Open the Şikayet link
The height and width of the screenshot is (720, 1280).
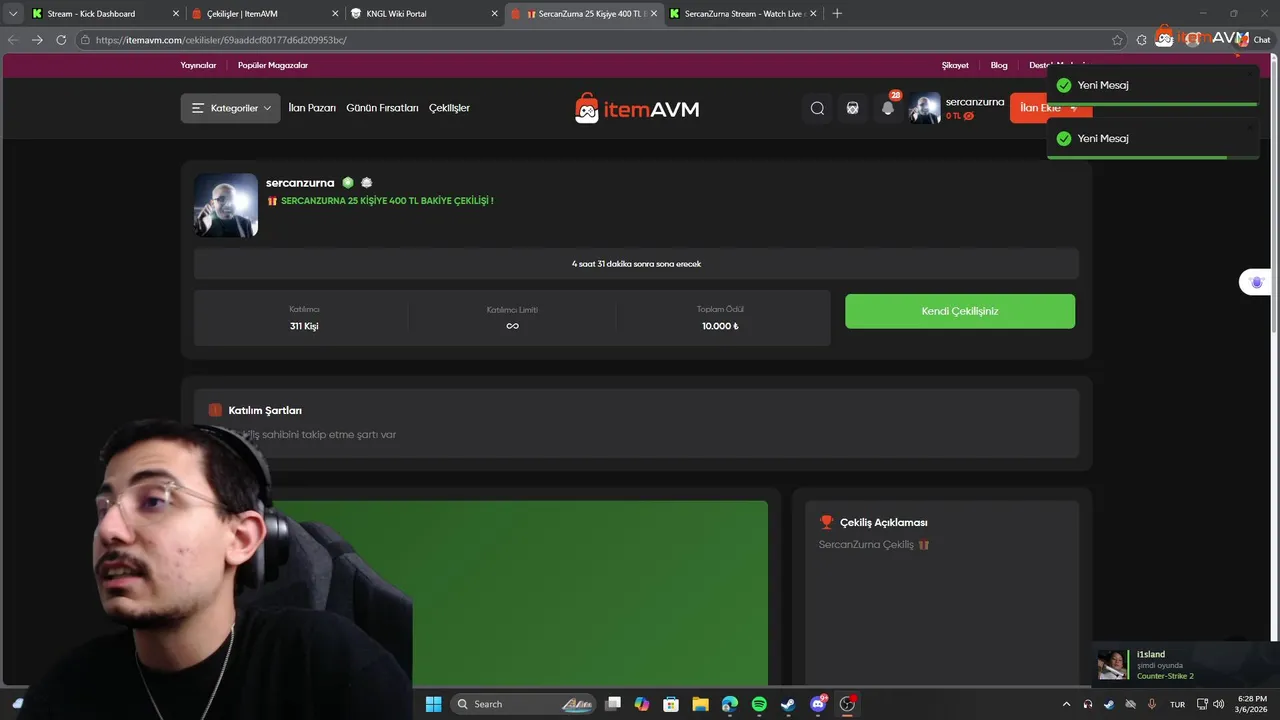point(955,65)
